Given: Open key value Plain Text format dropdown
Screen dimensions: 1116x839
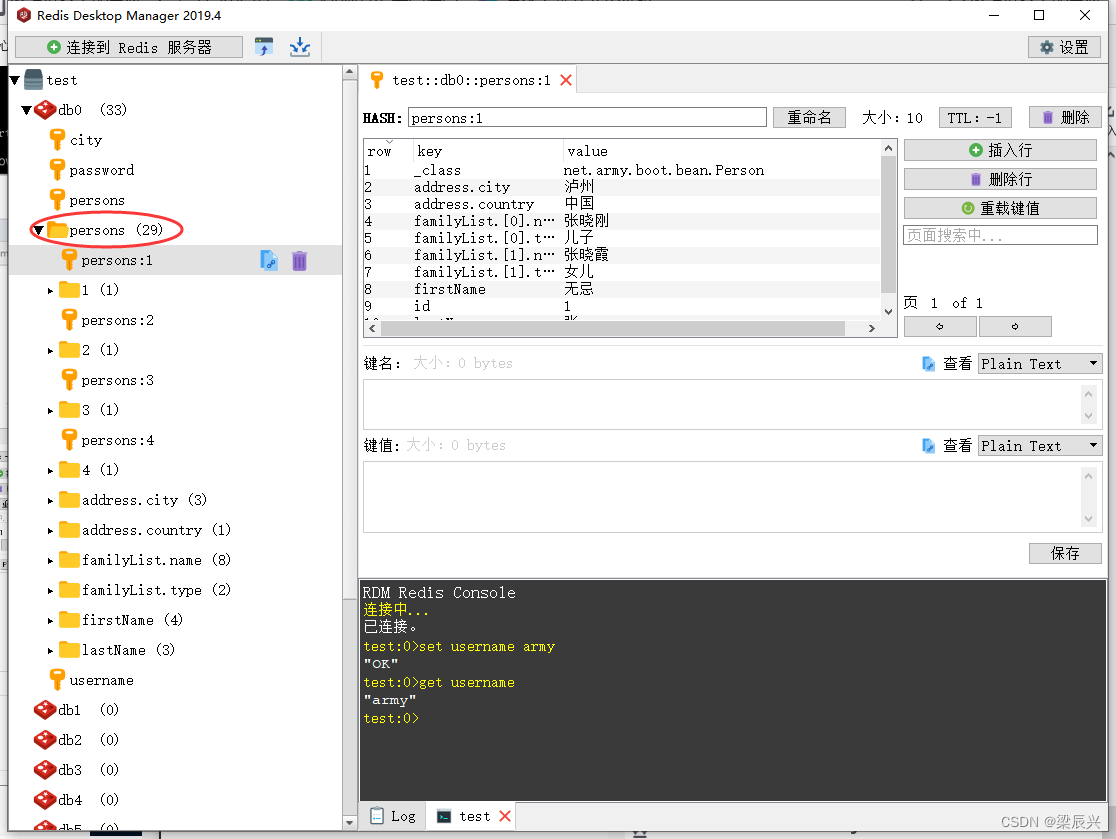Looking at the screenshot, I should click(1040, 445).
